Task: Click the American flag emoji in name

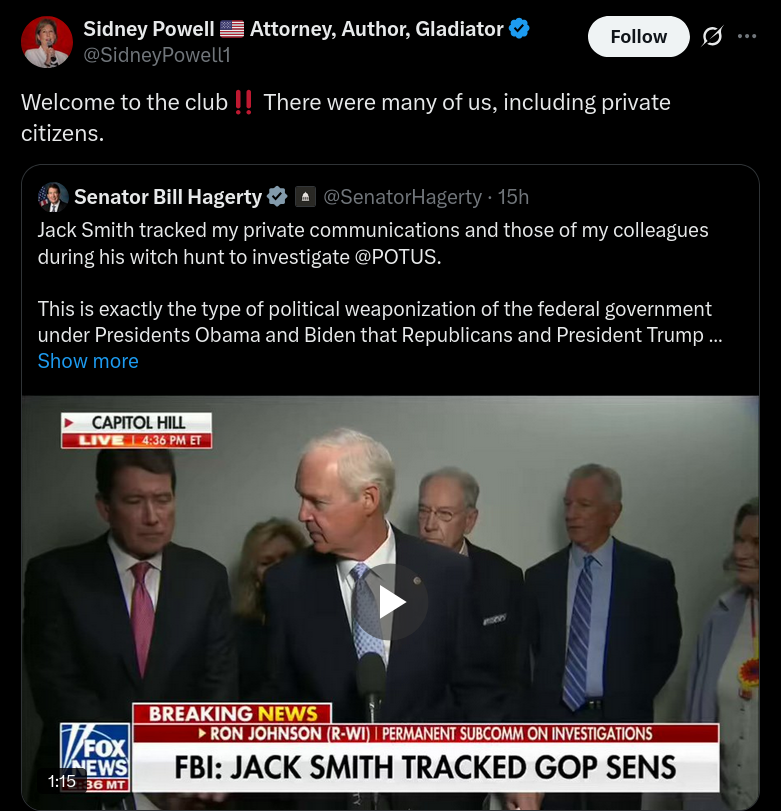Action: (x=231, y=29)
